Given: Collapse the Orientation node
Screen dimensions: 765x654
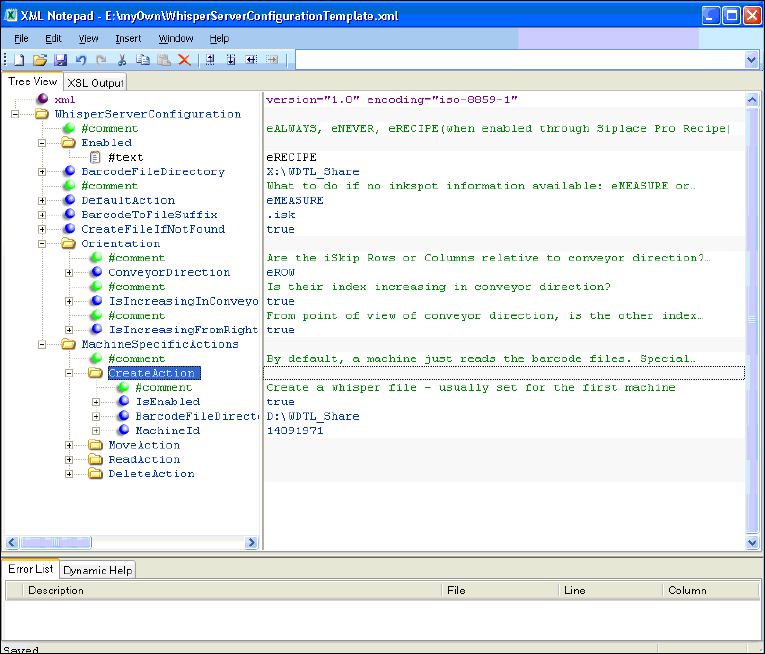Looking at the screenshot, I should click(x=43, y=243).
